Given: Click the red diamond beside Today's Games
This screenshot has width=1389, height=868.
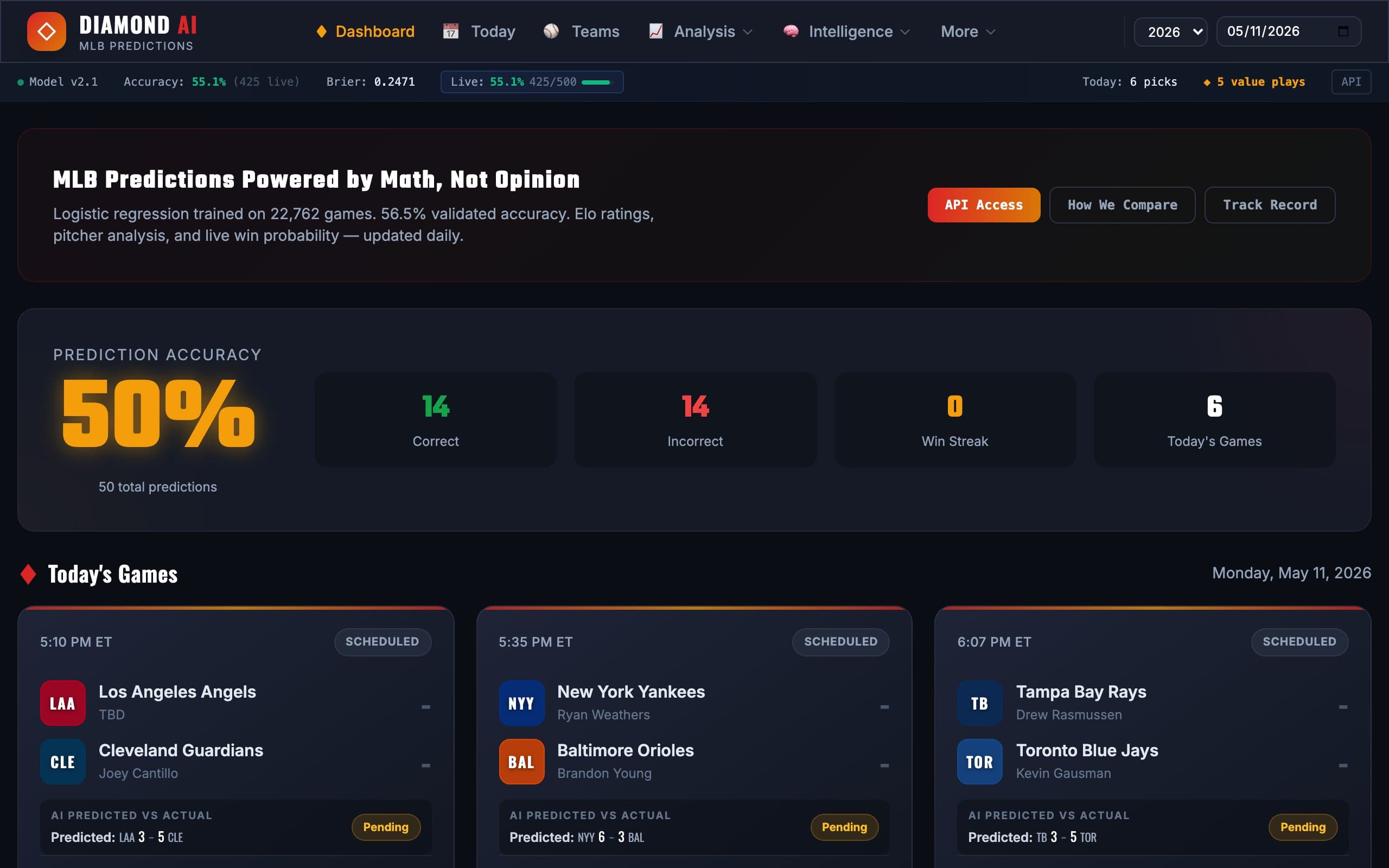Looking at the screenshot, I should click(28, 574).
